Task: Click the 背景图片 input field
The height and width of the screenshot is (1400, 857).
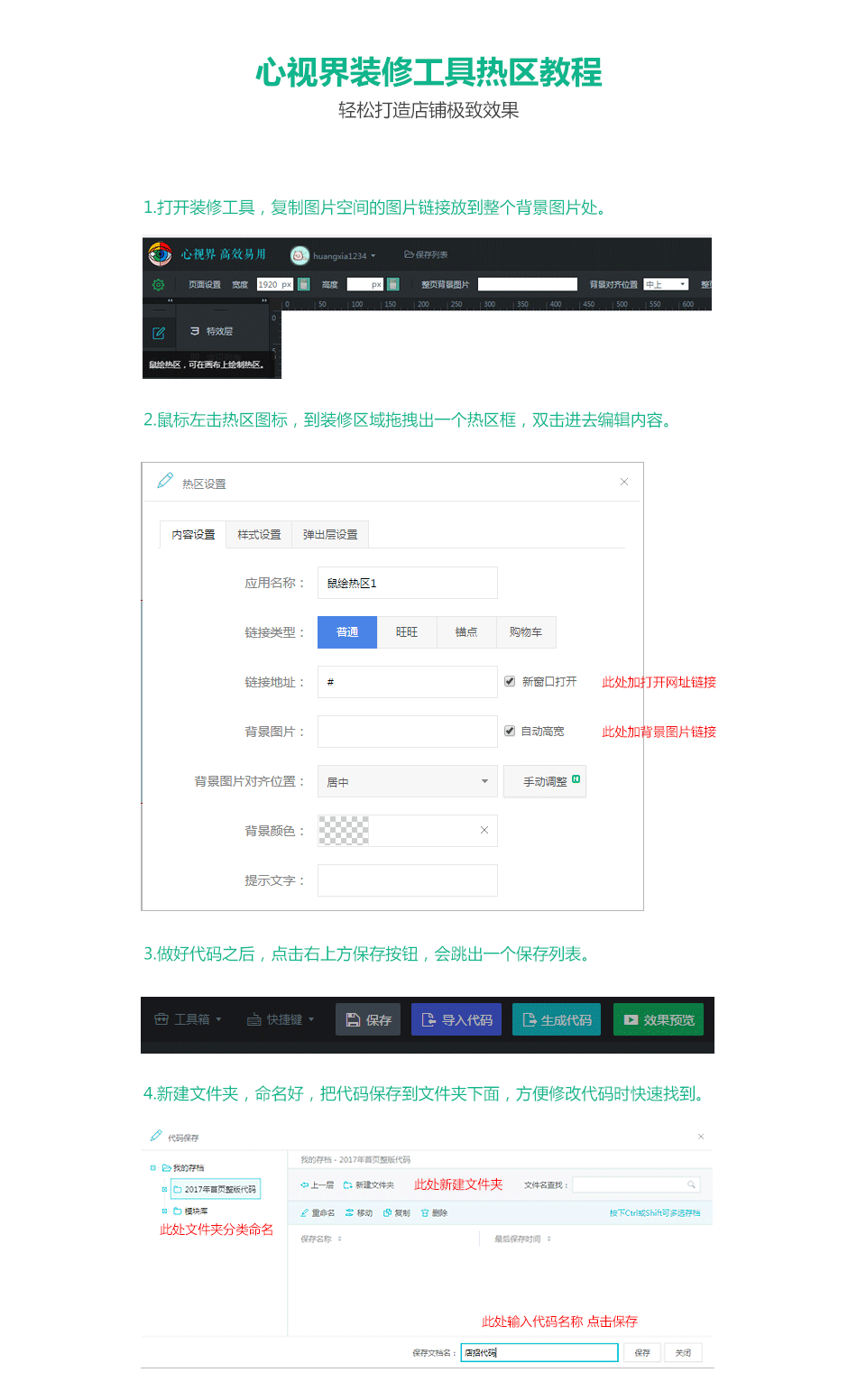Action: [x=408, y=732]
